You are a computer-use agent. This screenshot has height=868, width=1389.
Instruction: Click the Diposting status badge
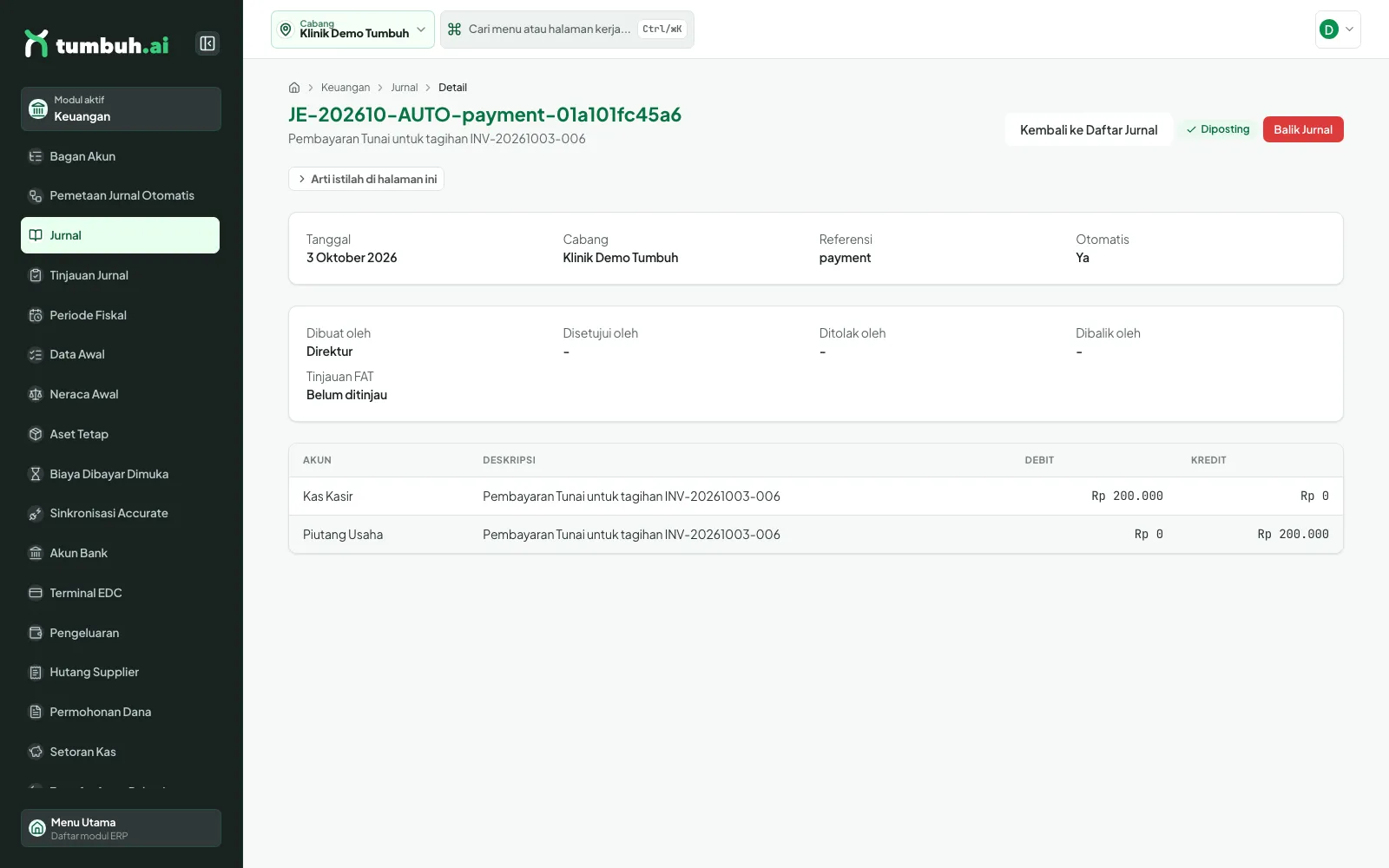point(1218,129)
